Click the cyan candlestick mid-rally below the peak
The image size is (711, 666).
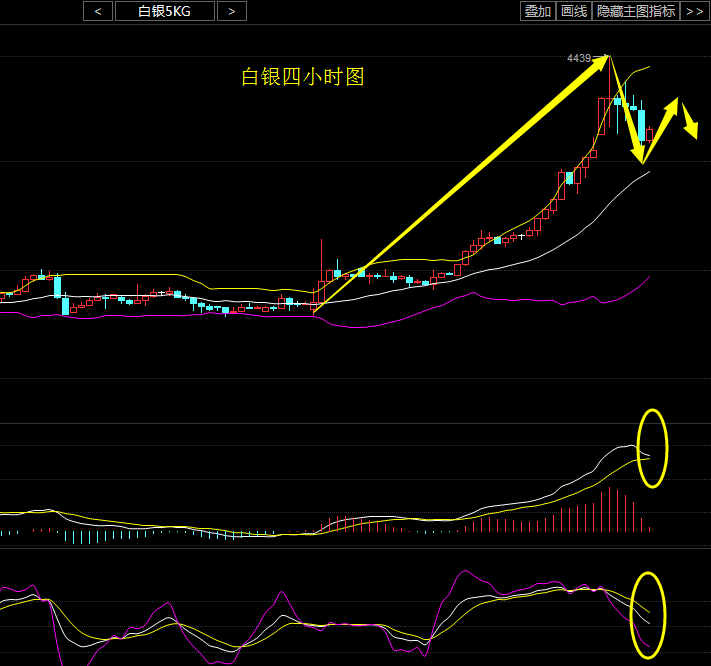[570, 178]
